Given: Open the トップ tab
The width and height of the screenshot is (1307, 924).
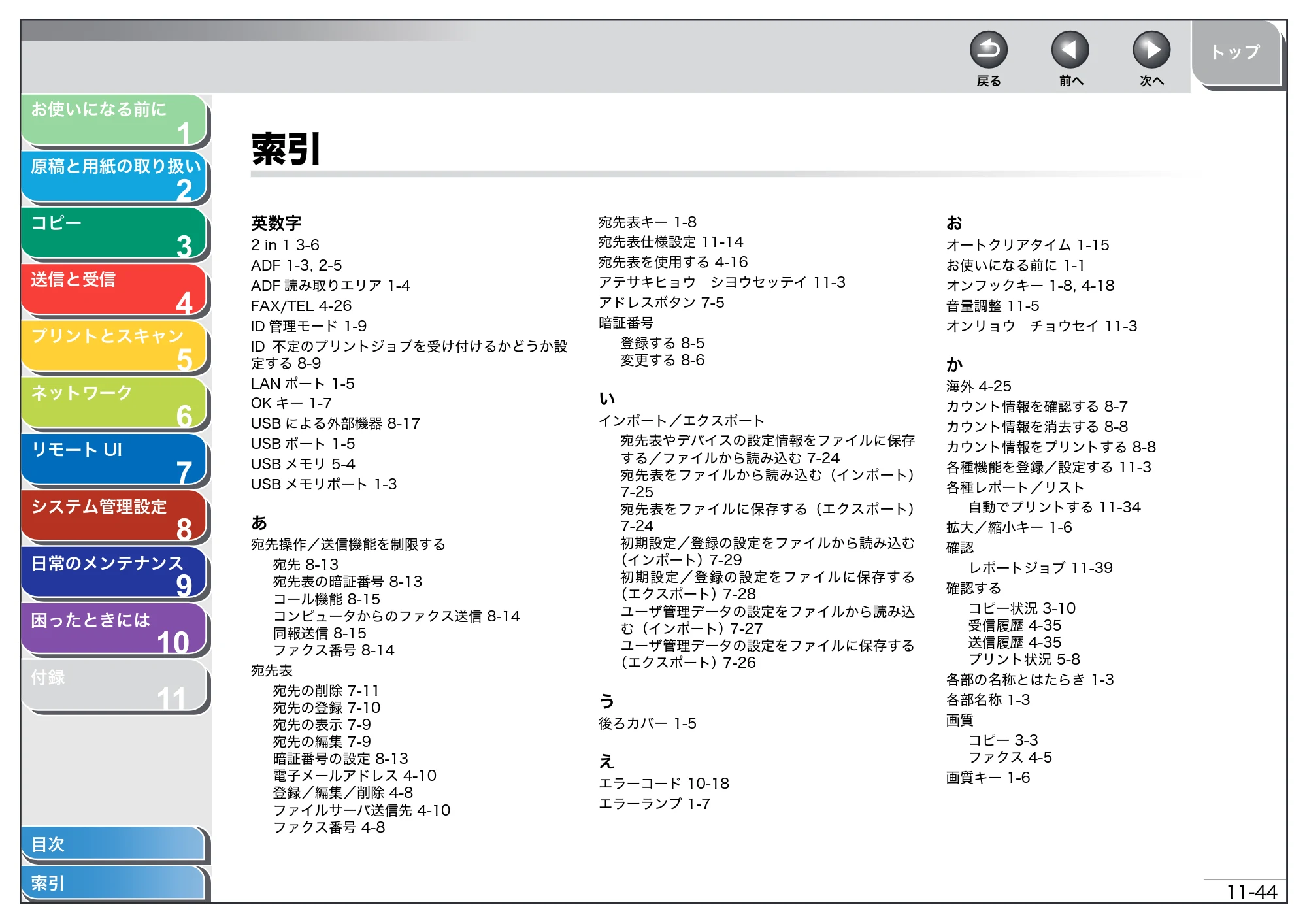Looking at the screenshot, I should 1235,53.
